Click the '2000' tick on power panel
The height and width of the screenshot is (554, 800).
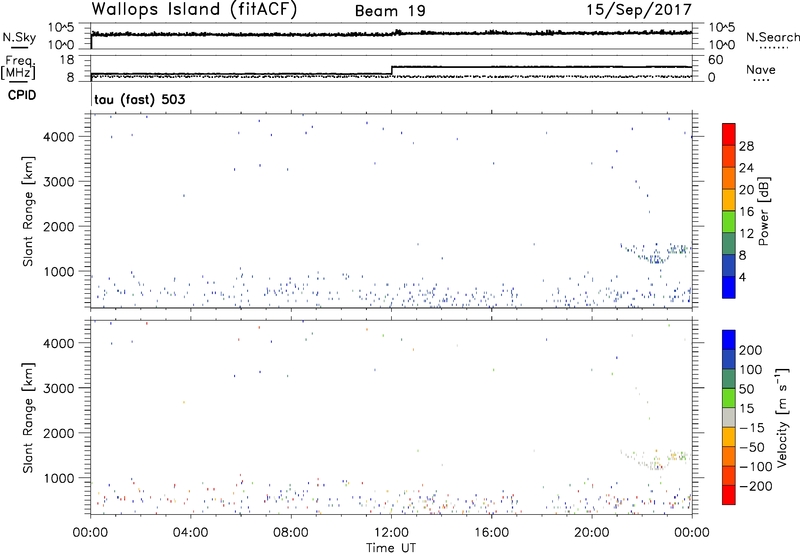pyautogui.click(x=60, y=226)
